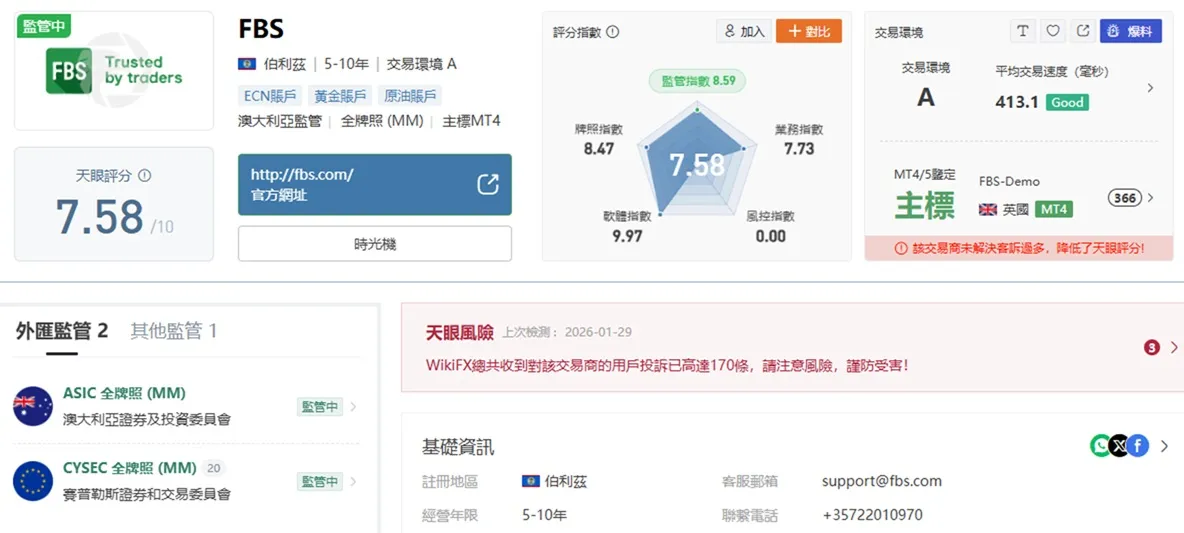Click the external link icon on website button
Viewport: 1184px width, 533px height.
[488, 185]
